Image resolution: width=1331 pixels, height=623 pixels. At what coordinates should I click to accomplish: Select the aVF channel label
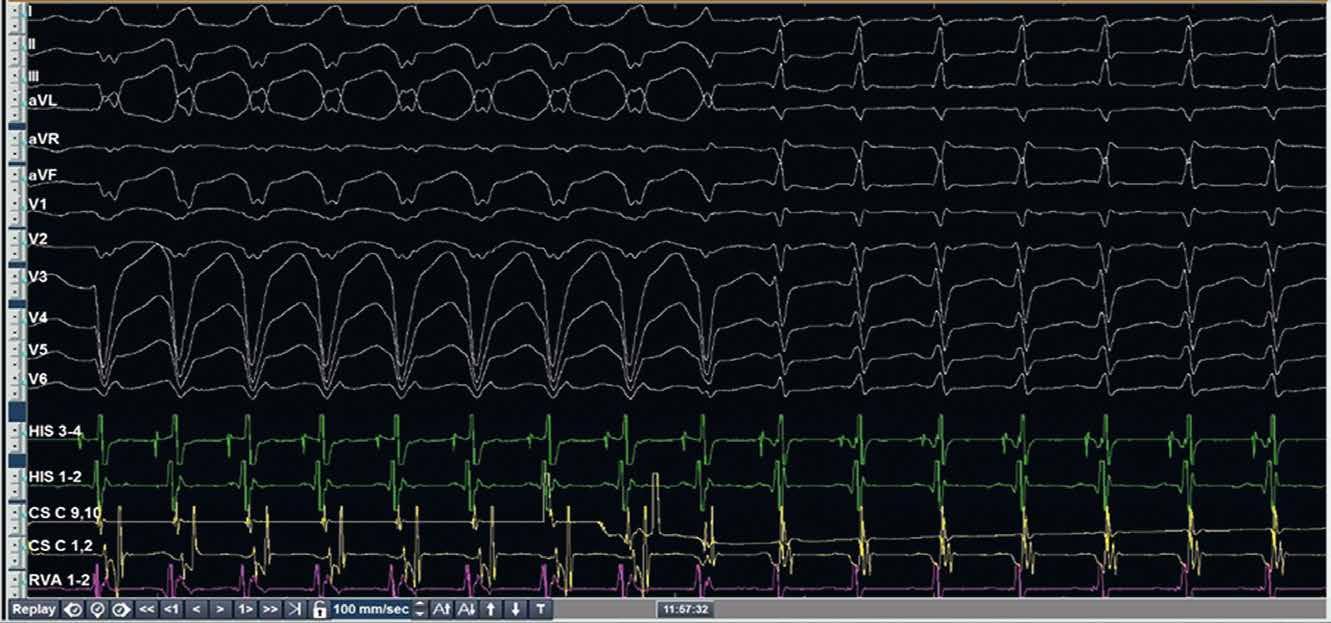(42, 175)
